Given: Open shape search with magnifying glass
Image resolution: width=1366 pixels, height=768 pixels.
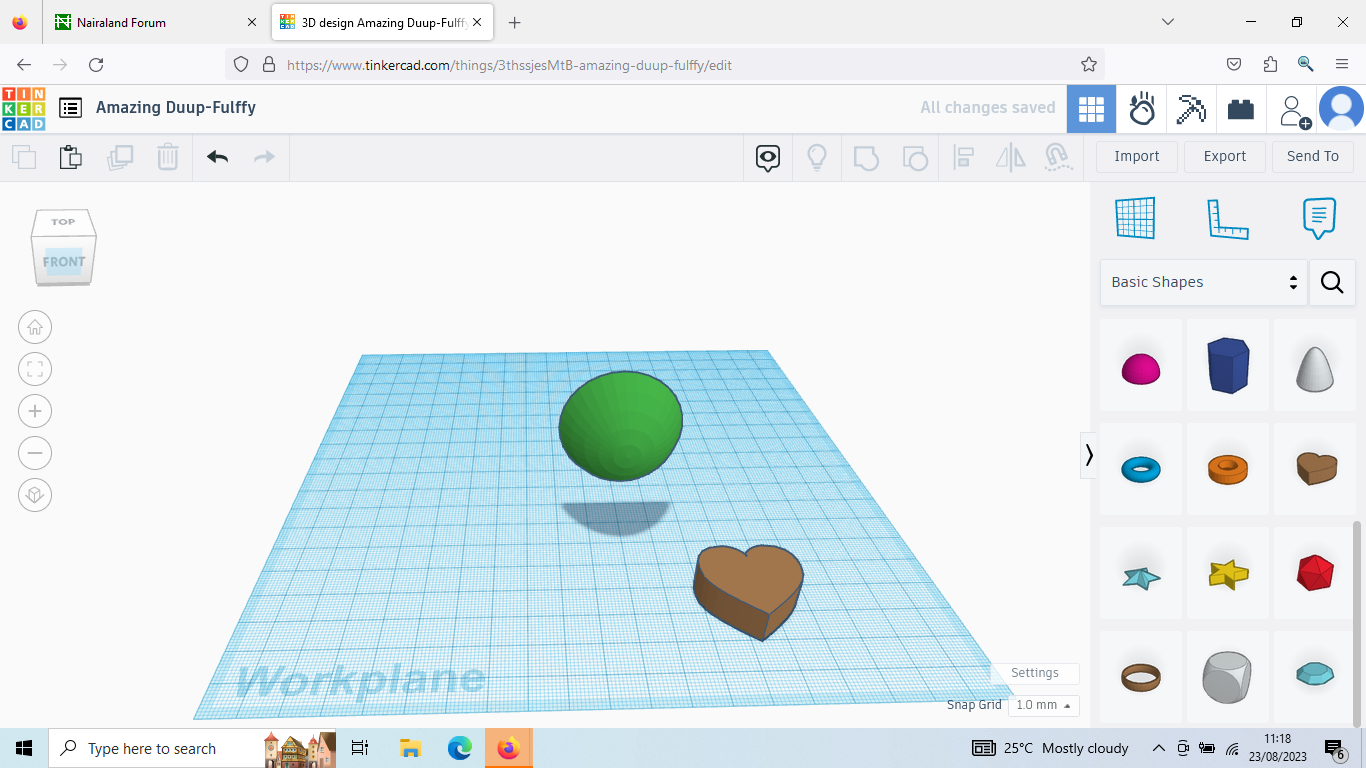Looking at the screenshot, I should pyautogui.click(x=1332, y=282).
